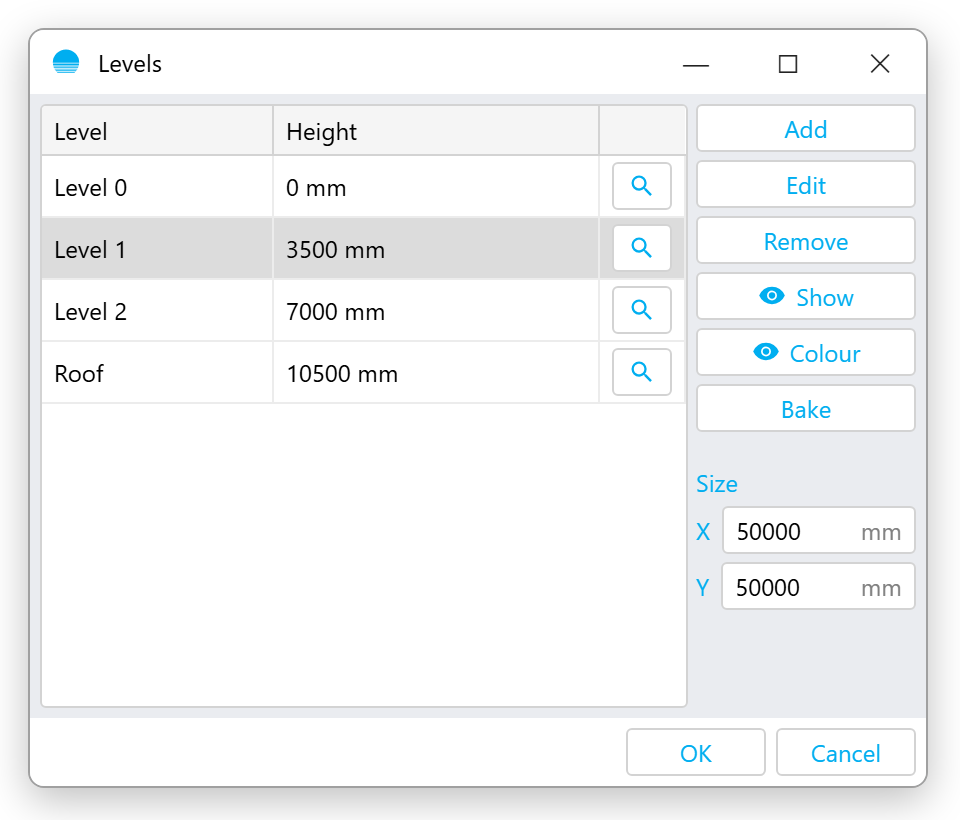Close the Levels window

[x=880, y=64]
